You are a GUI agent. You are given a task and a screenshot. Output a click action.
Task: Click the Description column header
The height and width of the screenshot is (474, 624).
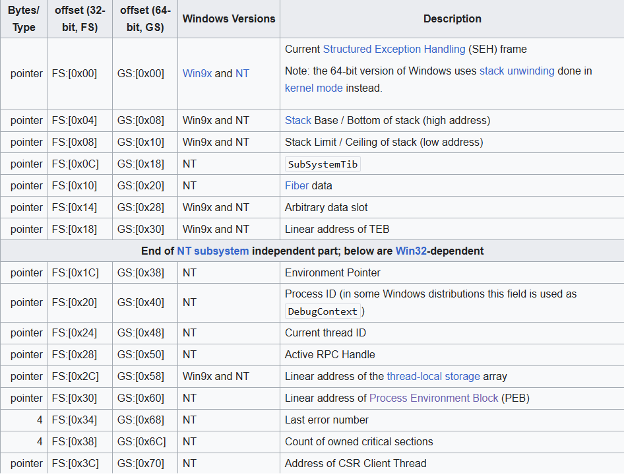[x=452, y=19]
